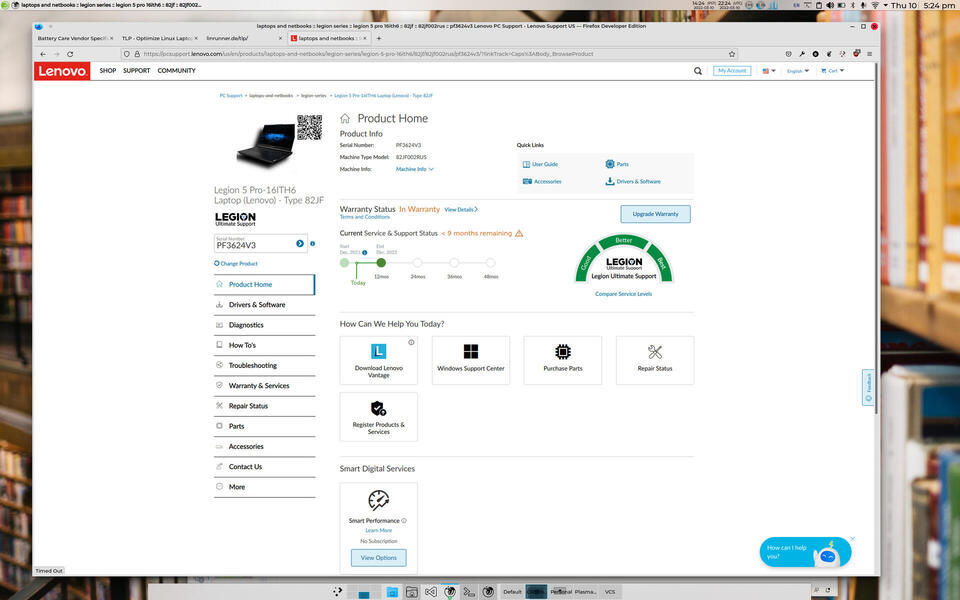The width and height of the screenshot is (960, 600).
Task: Click the QR code image
Action: click(x=310, y=127)
